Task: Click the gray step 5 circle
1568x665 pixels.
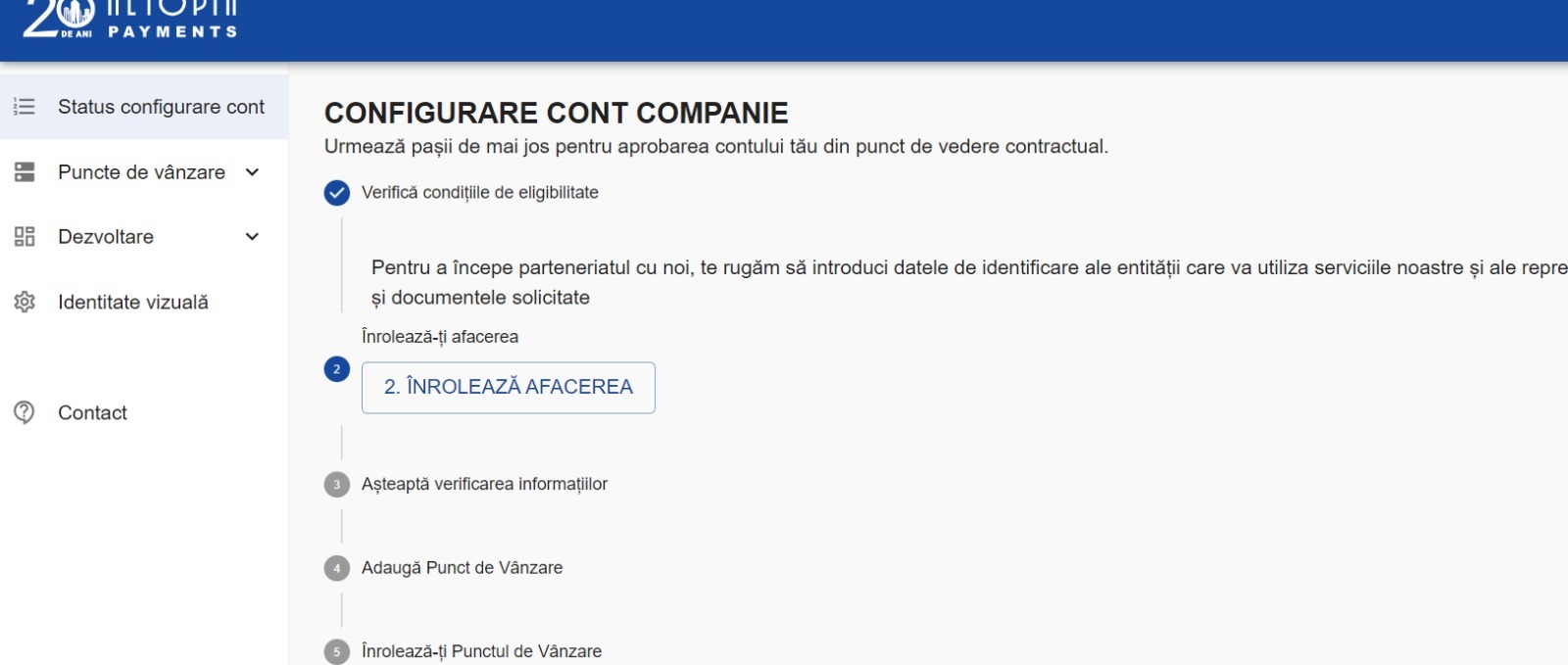Action: click(337, 651)
